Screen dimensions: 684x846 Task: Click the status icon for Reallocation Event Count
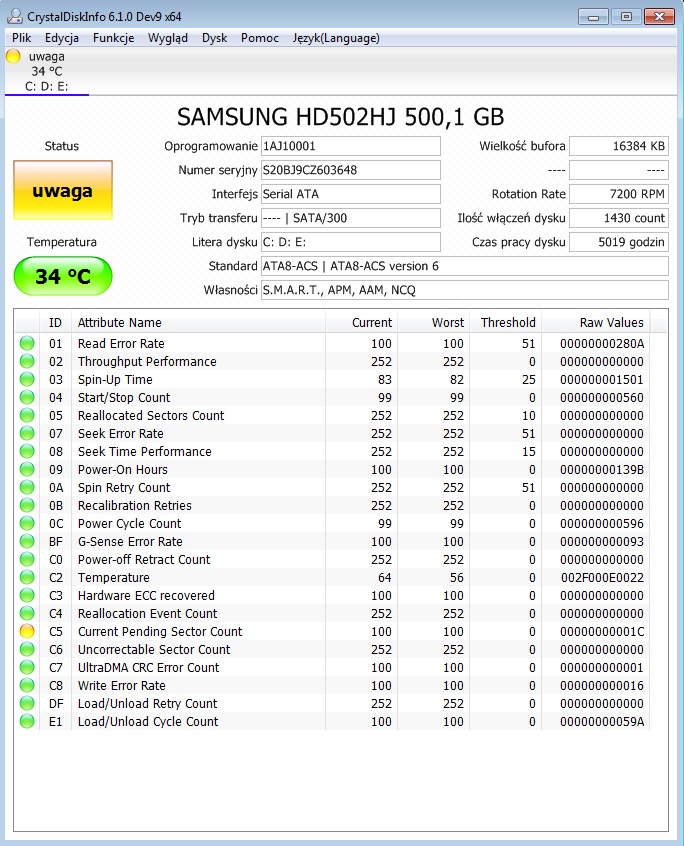click(x=27, y=613)
